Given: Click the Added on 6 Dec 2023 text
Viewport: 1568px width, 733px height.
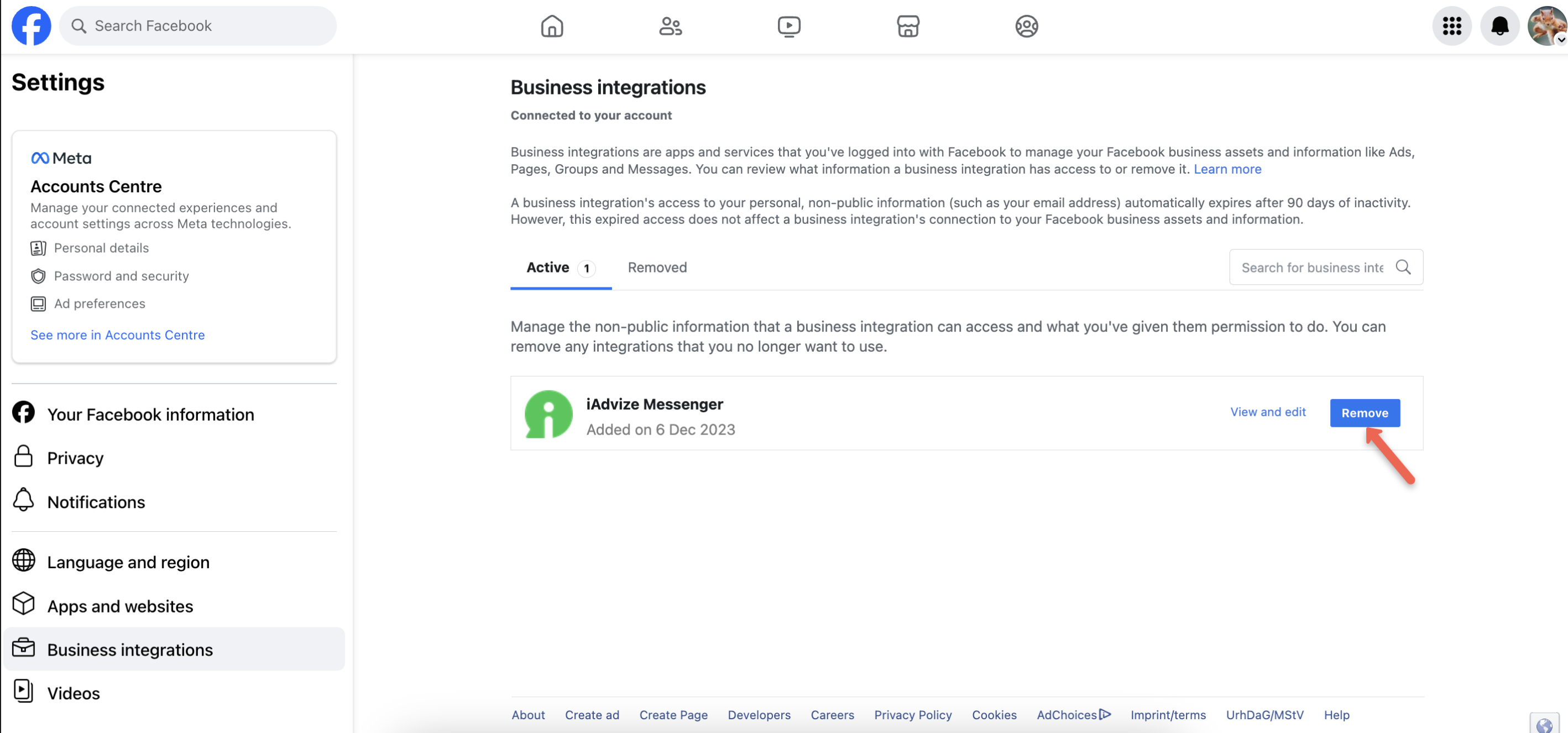Looking at the screenshot, I should [x=661, y=430].
